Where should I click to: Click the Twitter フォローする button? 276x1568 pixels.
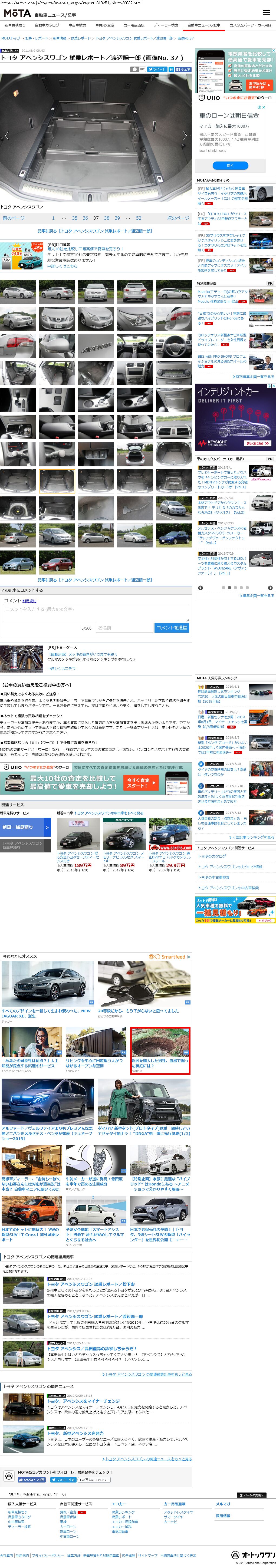click(x=63, y=1480)
